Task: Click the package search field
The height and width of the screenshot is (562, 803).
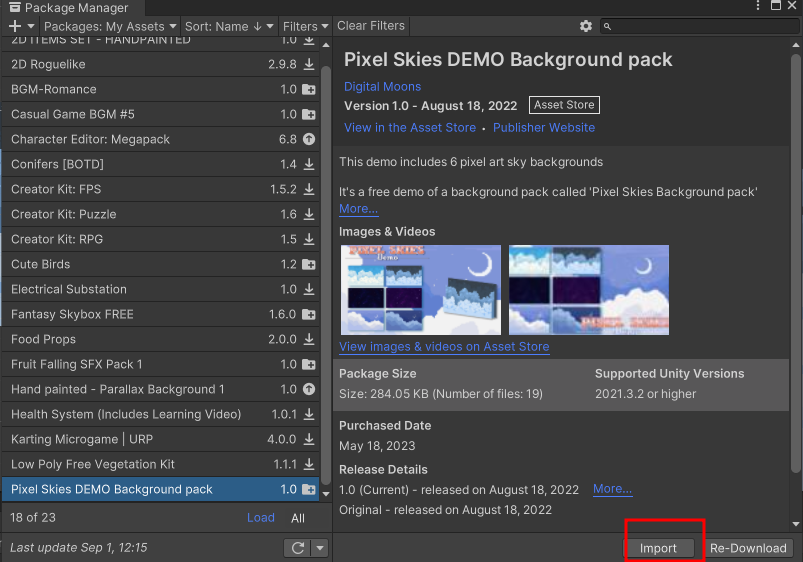Action: [700, 26]
